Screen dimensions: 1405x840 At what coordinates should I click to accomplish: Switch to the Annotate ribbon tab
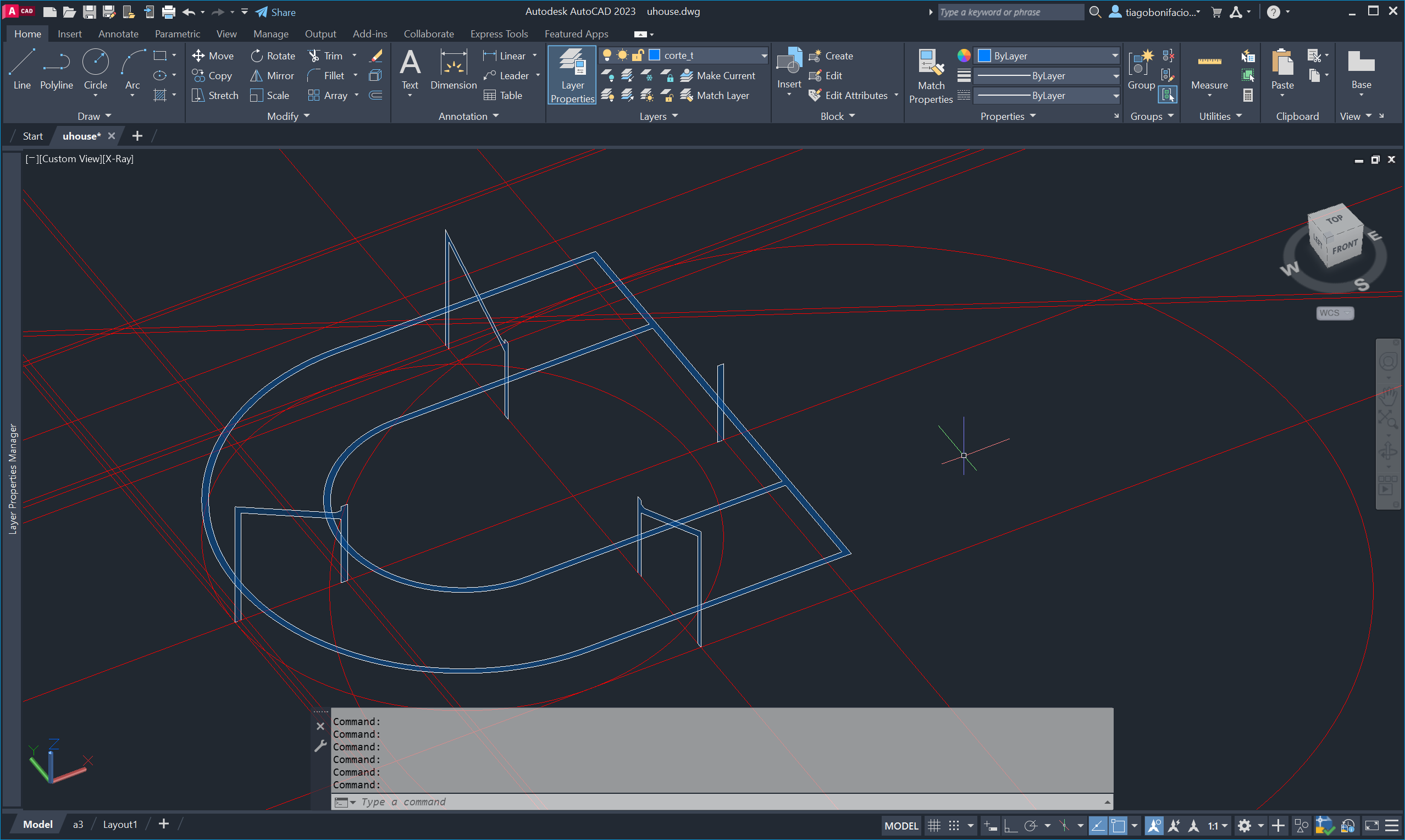(118, 34)
